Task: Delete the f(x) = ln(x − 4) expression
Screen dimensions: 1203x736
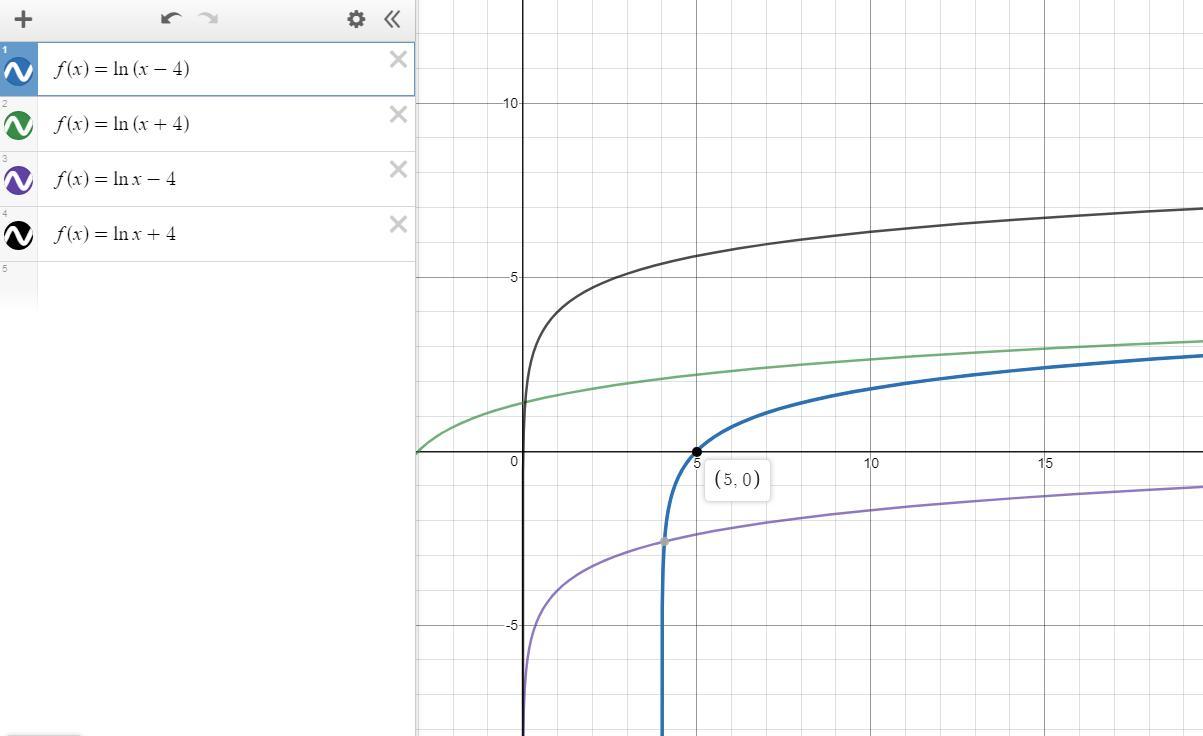Action: tap(398, 59)
